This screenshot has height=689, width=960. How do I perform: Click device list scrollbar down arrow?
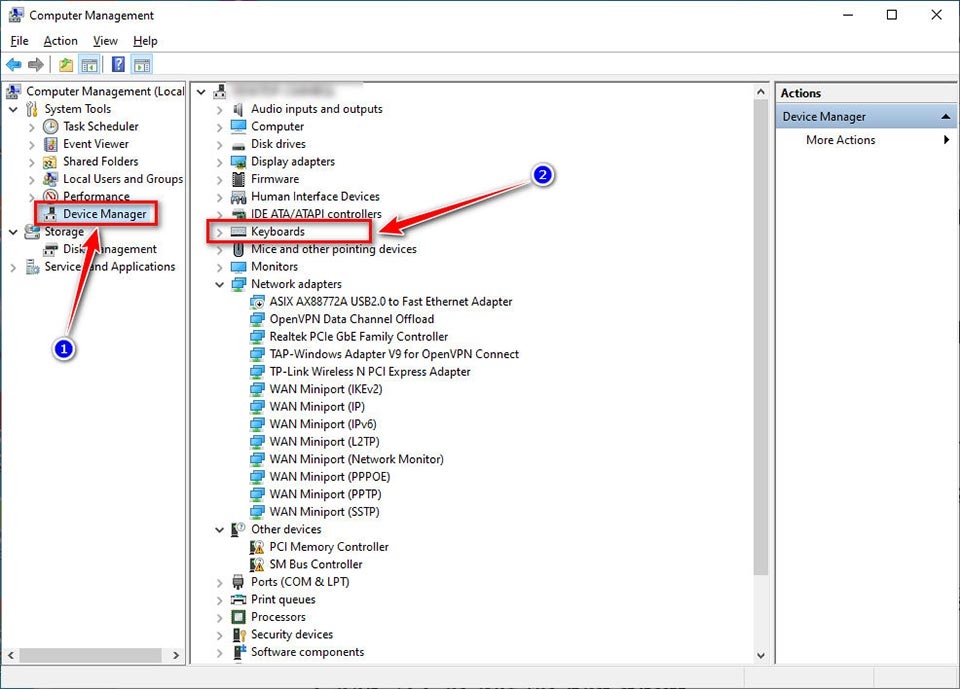click(x=761, y=655)
